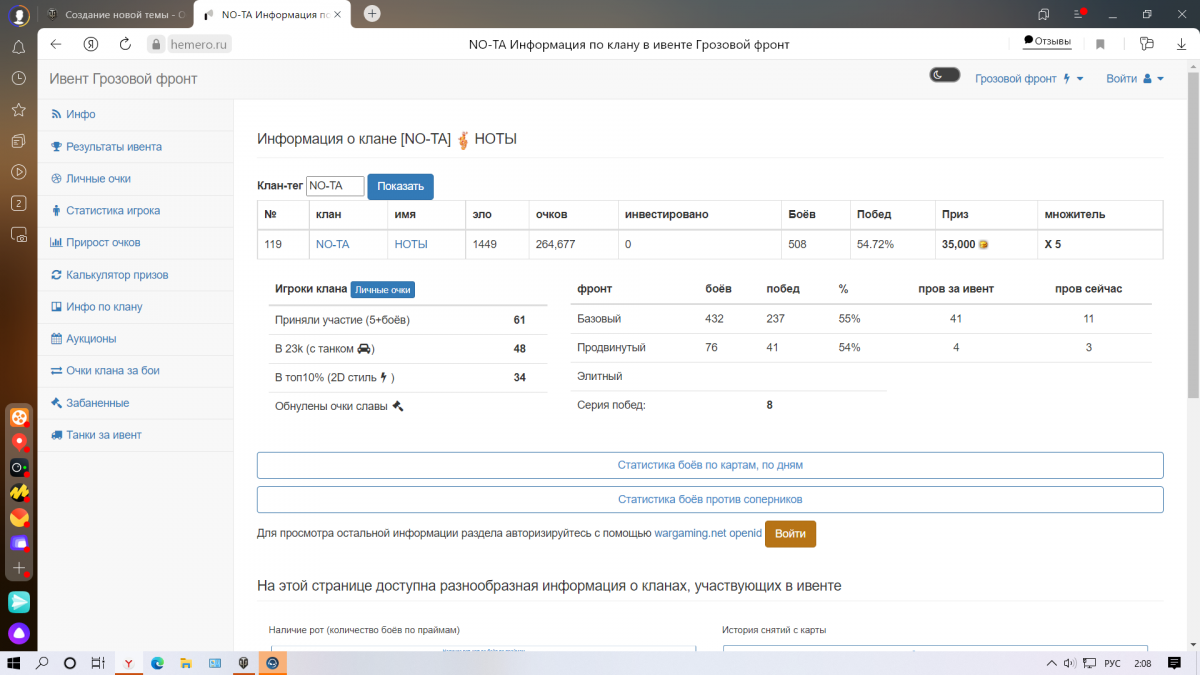Open a new tab with plus button
This screenshot has height=675, width=1200.
(x=372, y=13)
